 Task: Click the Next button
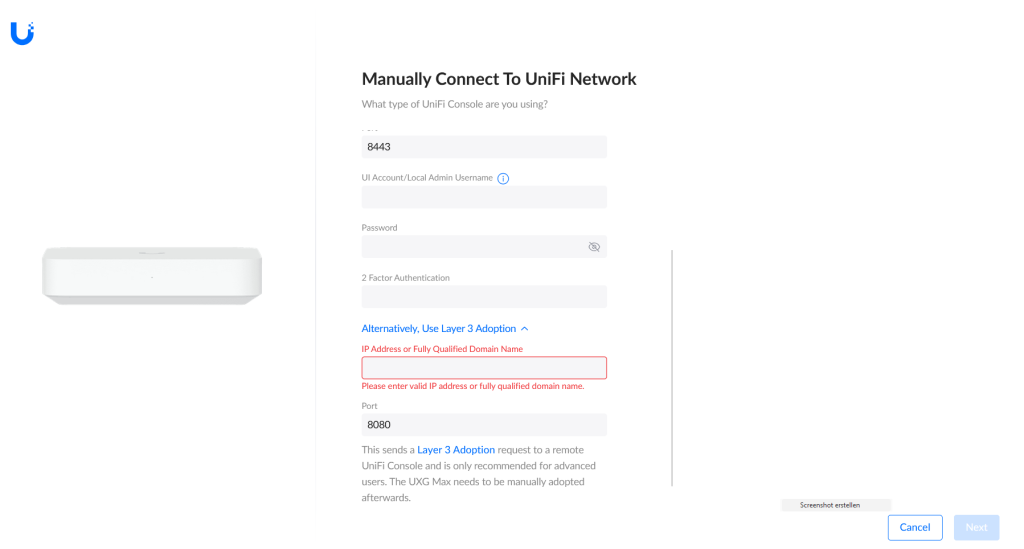coord(976,527)
